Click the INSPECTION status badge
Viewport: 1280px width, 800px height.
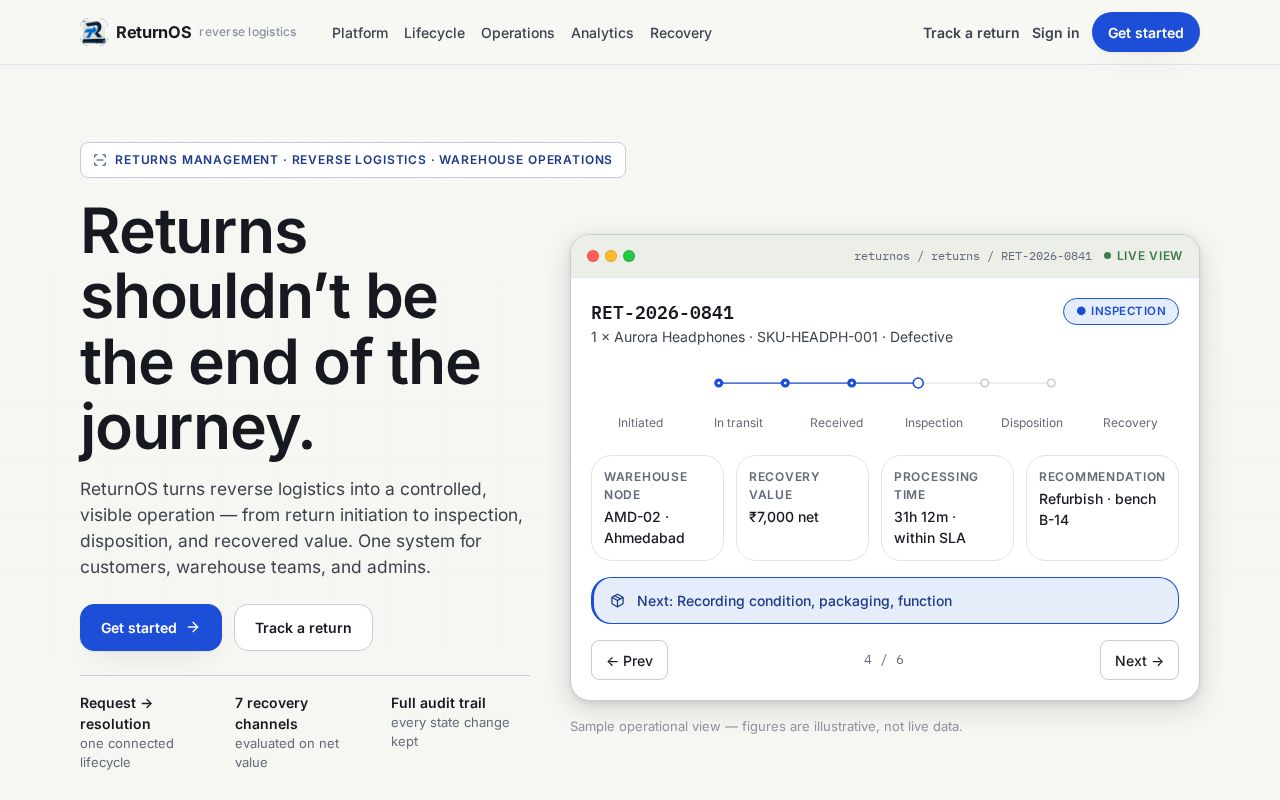click(x=1121, y=311)
